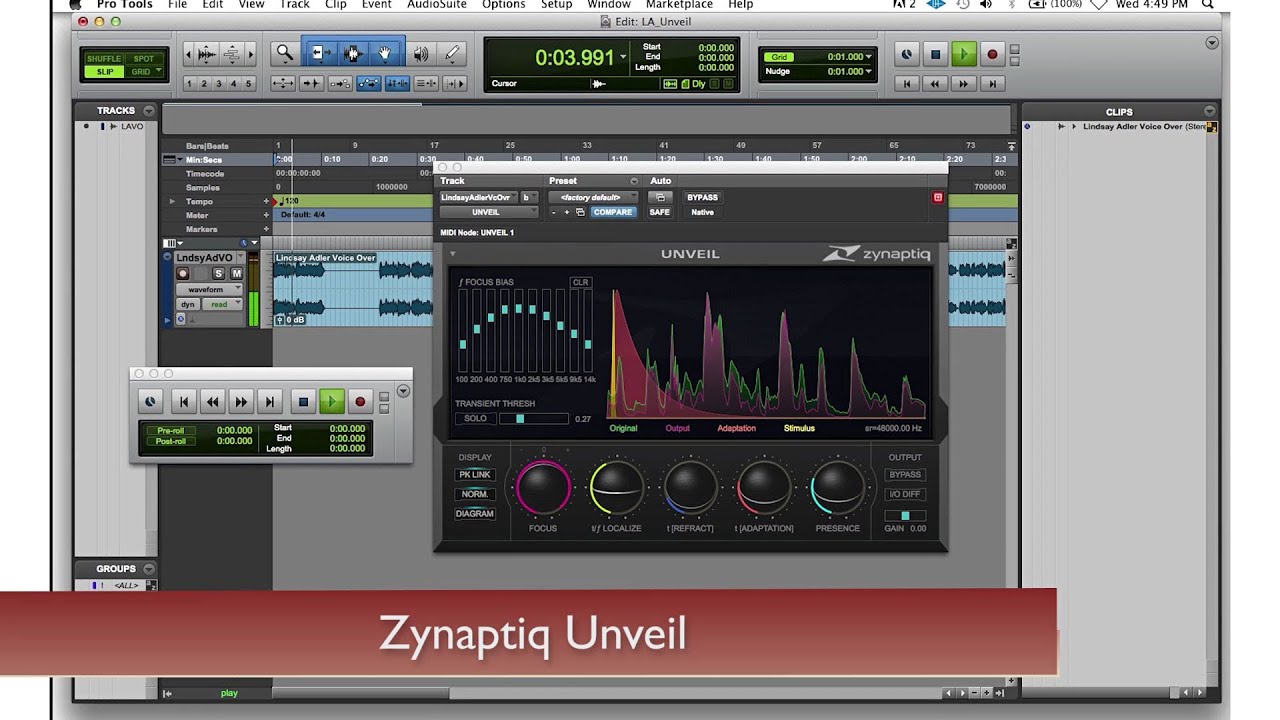Open the Marketplace menu

click(x=679, y=5)
